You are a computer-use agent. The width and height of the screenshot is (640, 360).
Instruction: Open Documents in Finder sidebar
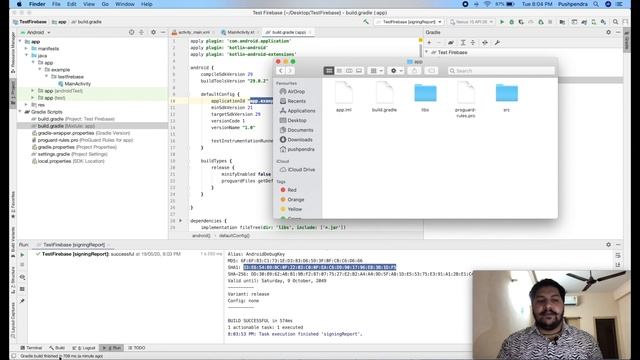[x=297, y=130]
